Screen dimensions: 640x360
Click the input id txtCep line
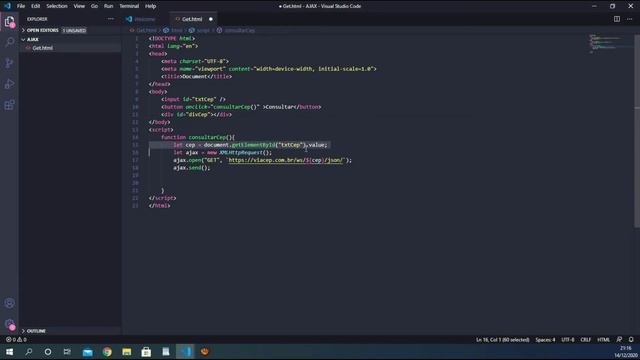(193, 99)
